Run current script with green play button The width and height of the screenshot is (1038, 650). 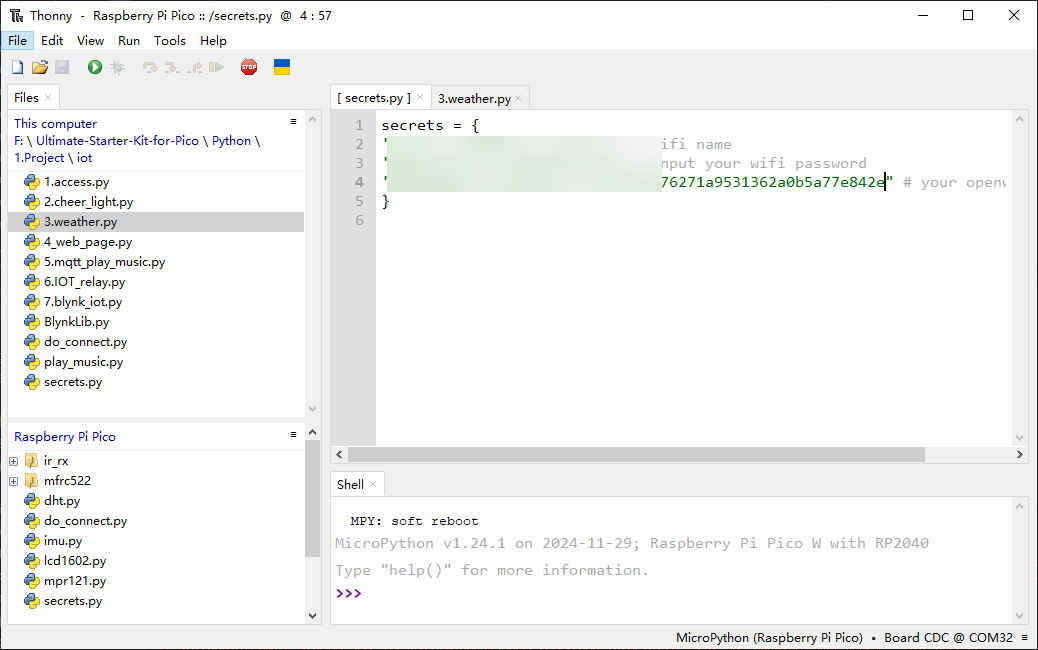(95, 67)
